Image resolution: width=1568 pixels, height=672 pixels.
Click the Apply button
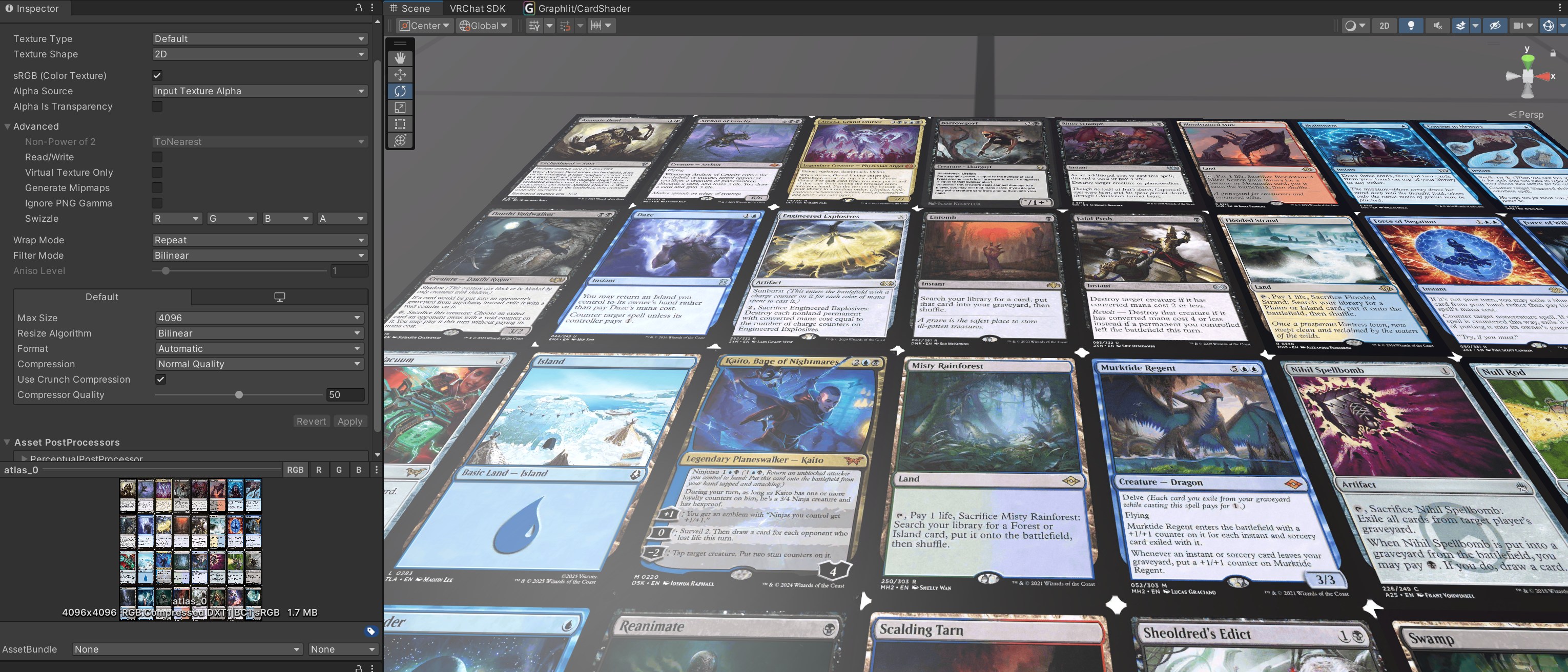pos(350,421)
